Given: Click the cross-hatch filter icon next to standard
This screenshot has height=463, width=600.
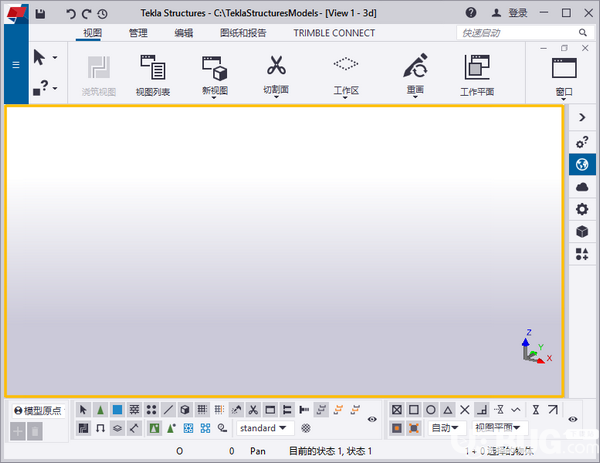Looking at the screenshot, I should click(305, 428).
